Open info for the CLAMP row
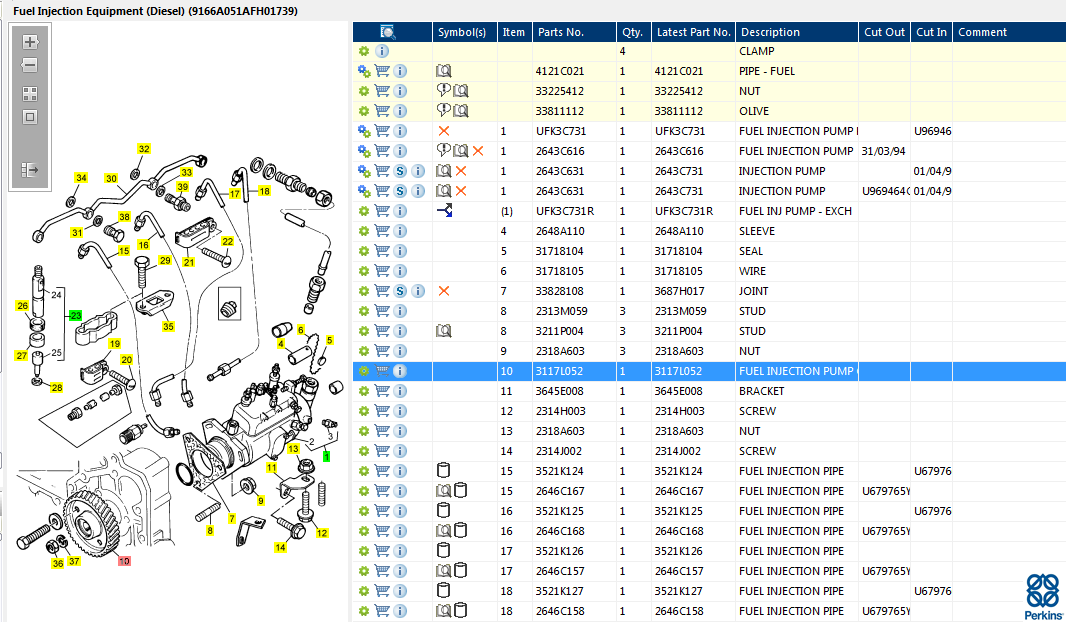 (x=382, y=51)
